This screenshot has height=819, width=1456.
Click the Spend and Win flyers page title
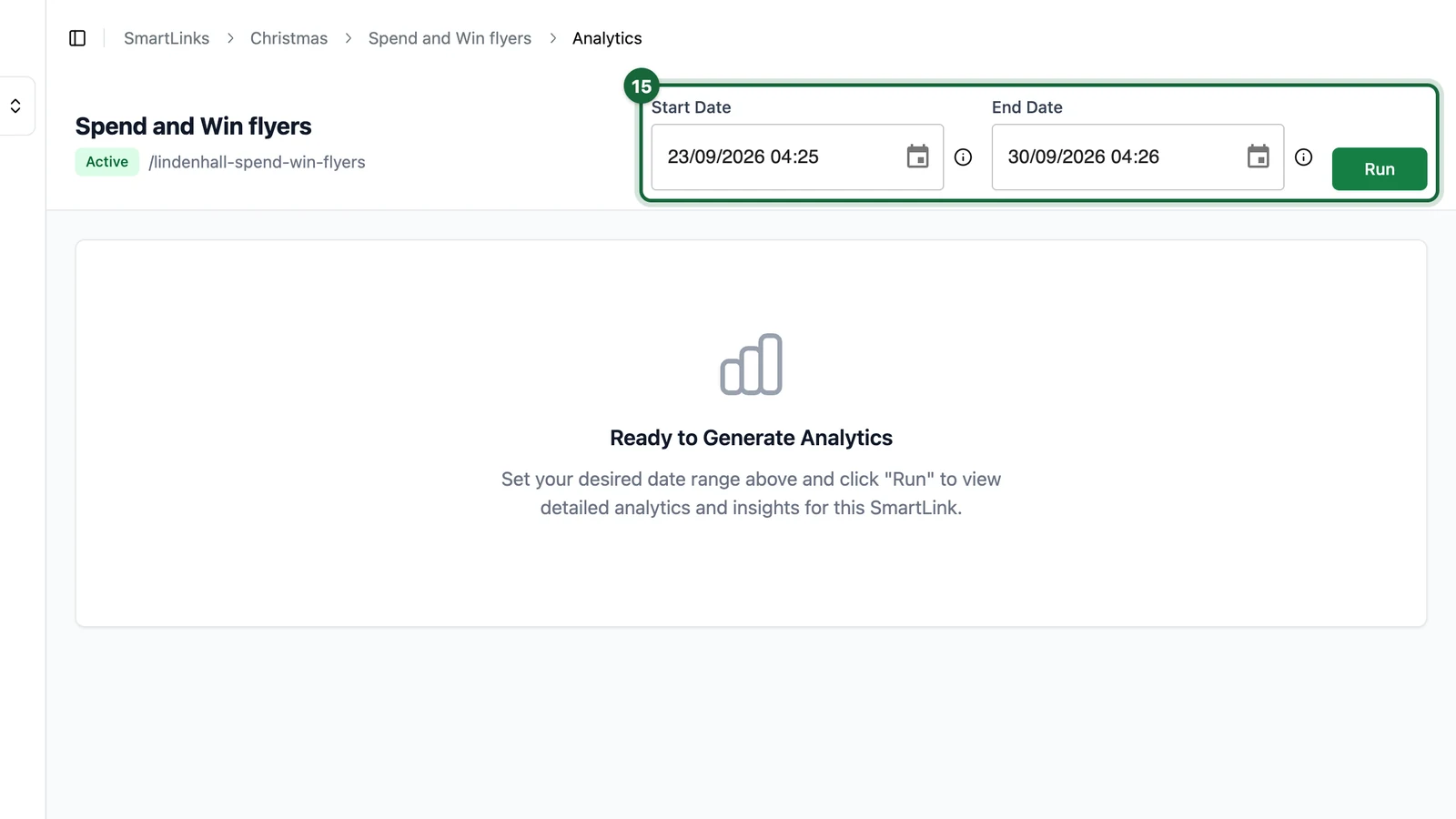[193, 126]
